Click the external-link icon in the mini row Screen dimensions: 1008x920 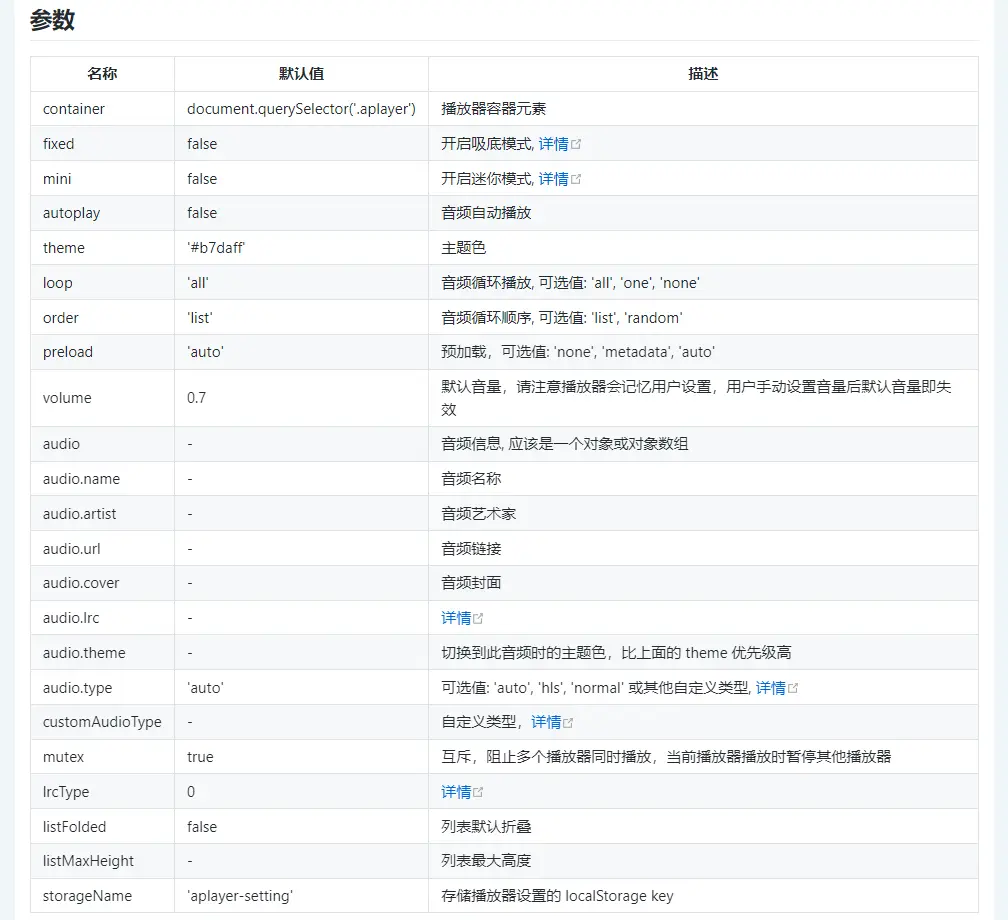(576, 179)
